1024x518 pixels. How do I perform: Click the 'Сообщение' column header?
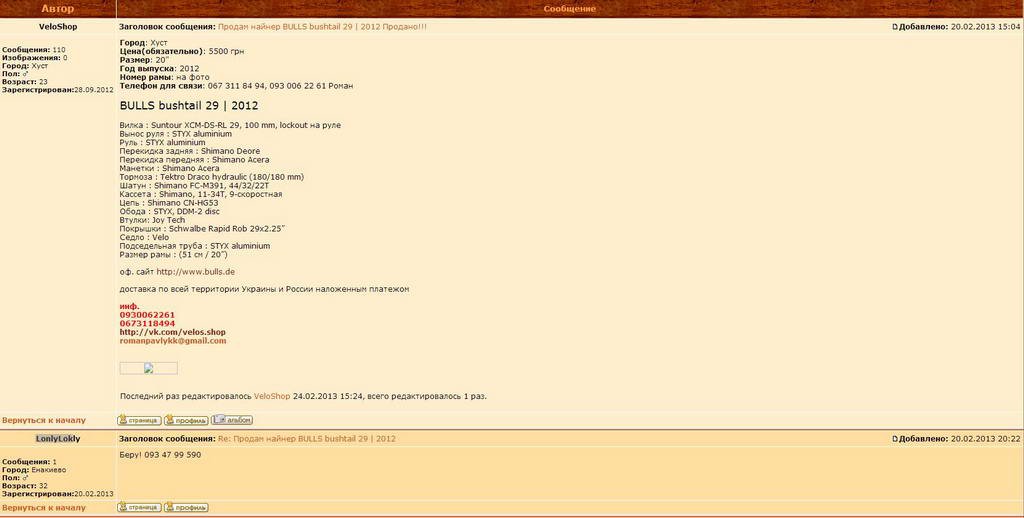[570, 9]
